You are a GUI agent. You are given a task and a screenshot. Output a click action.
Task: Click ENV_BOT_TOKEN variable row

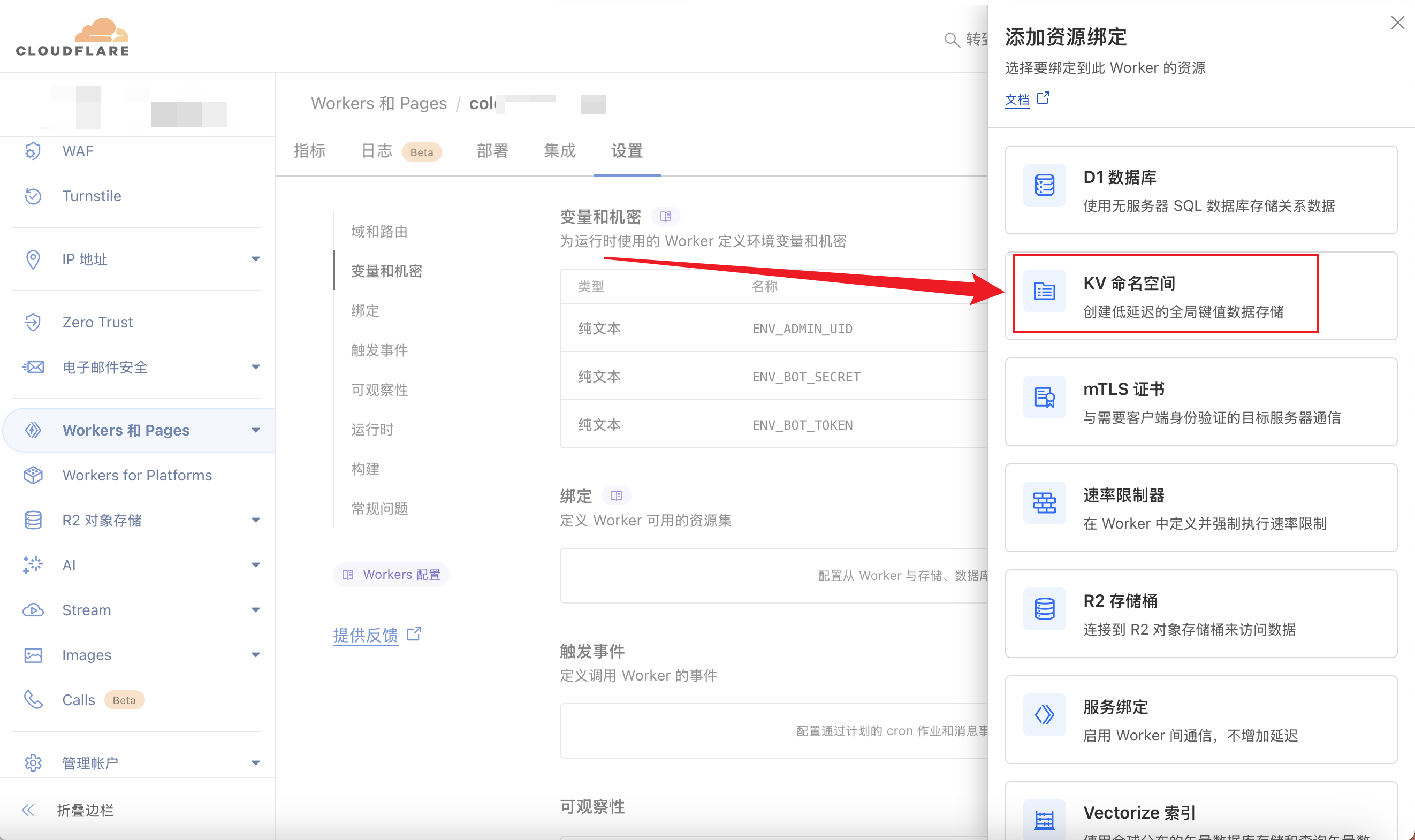click(774, 424)
